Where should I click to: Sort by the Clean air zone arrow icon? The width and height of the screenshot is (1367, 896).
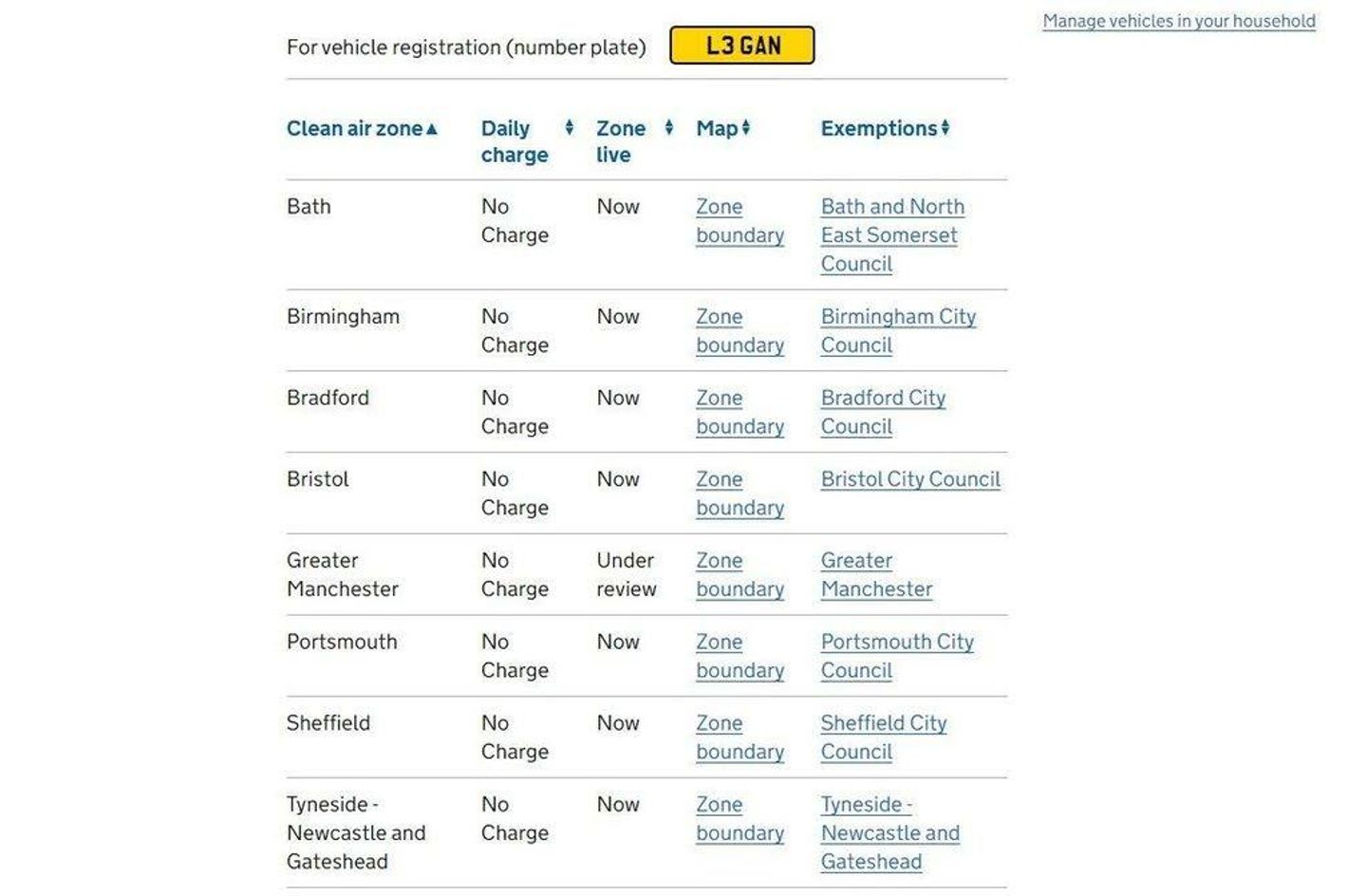432,129
